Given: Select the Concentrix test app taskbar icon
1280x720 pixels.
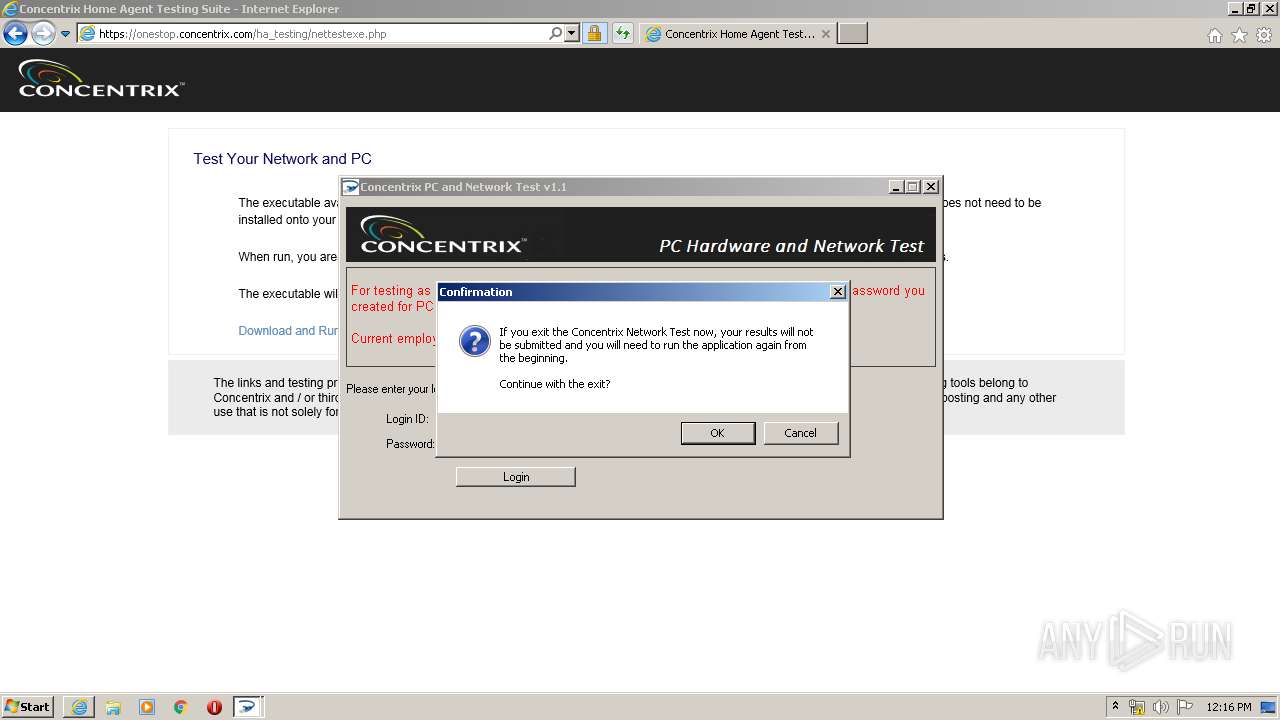Looking at the screenshot, I should [248, 707].
